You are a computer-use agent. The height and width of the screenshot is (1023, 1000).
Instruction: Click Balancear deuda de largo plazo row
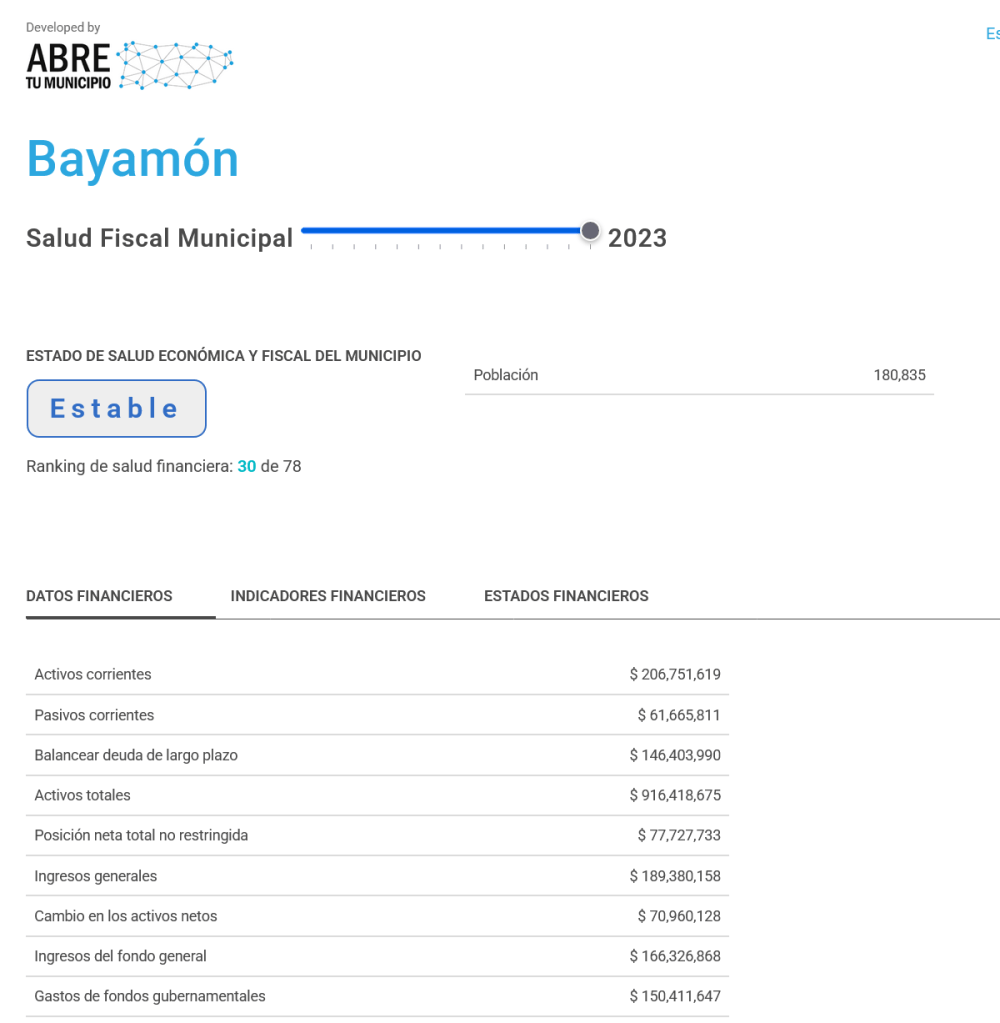pos(377,755)
